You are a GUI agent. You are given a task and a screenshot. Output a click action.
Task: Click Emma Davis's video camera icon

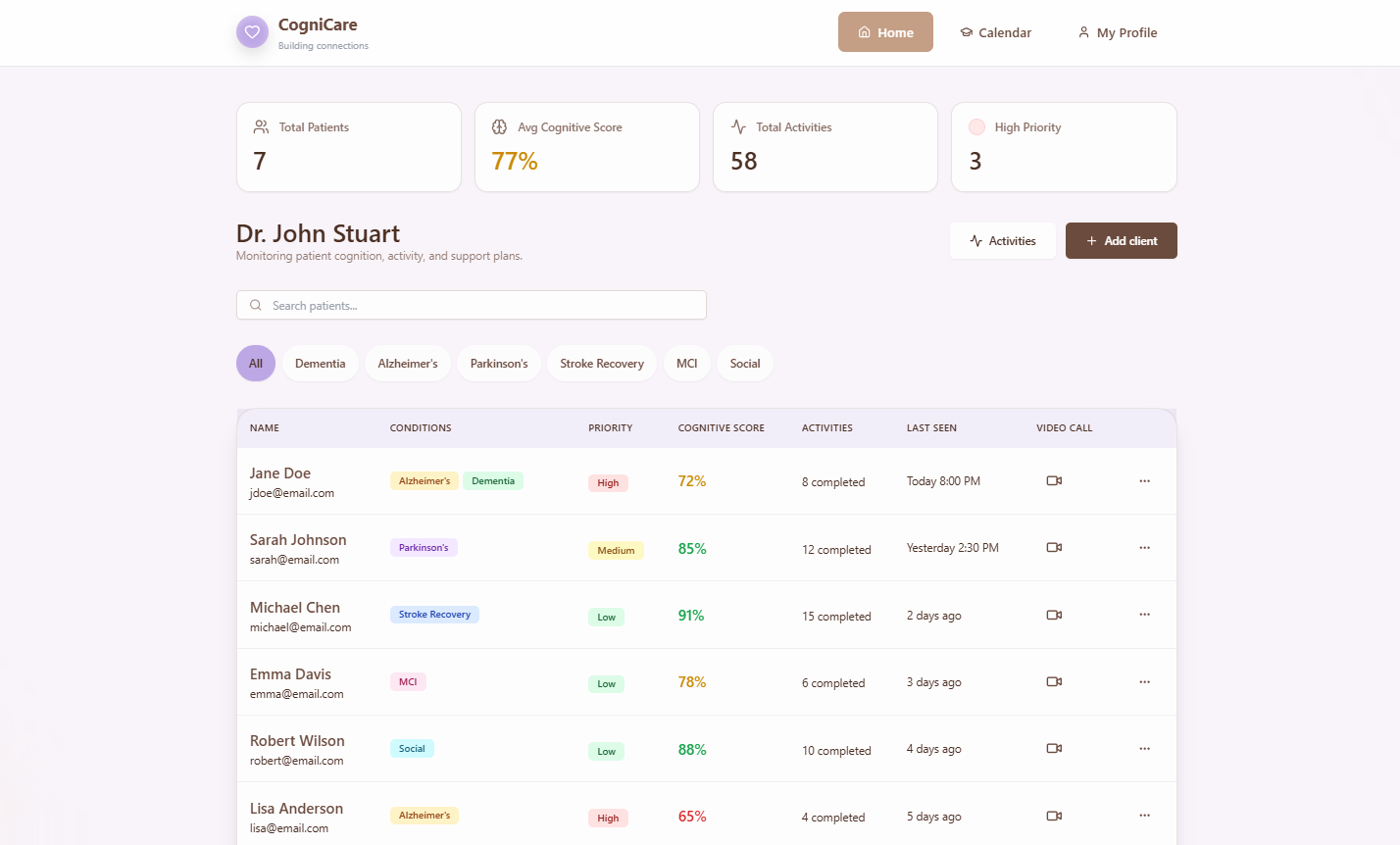1054,682
